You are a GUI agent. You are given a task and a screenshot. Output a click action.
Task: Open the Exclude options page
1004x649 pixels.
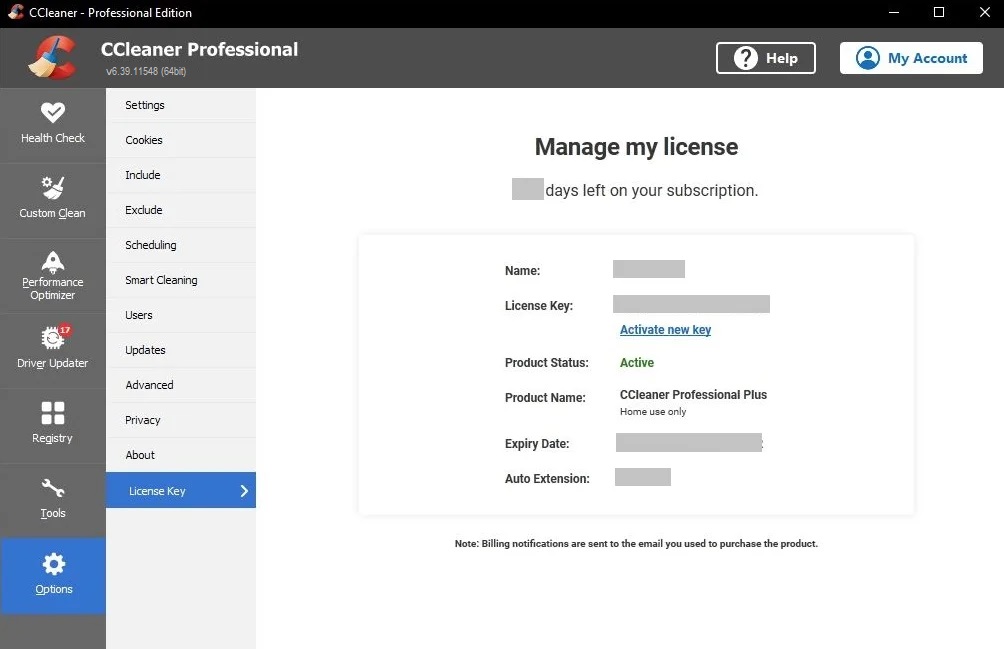pos(181,210)
